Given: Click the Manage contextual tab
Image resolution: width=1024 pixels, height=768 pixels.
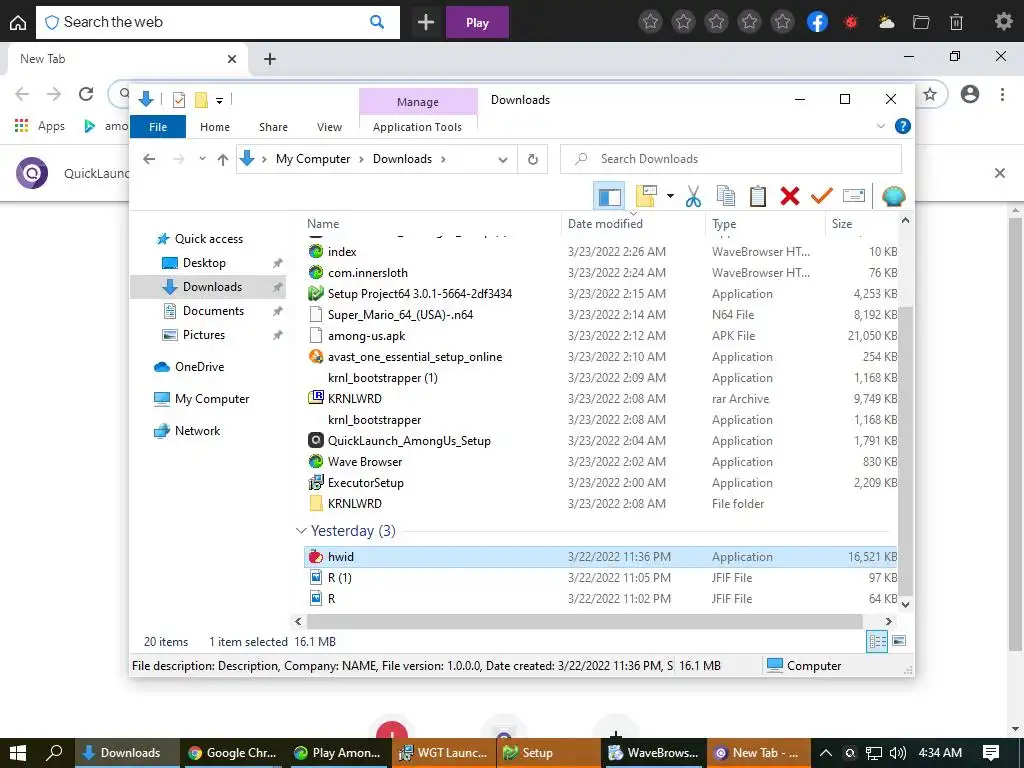Looking at the screenshot, I should [x=418, y=102].
